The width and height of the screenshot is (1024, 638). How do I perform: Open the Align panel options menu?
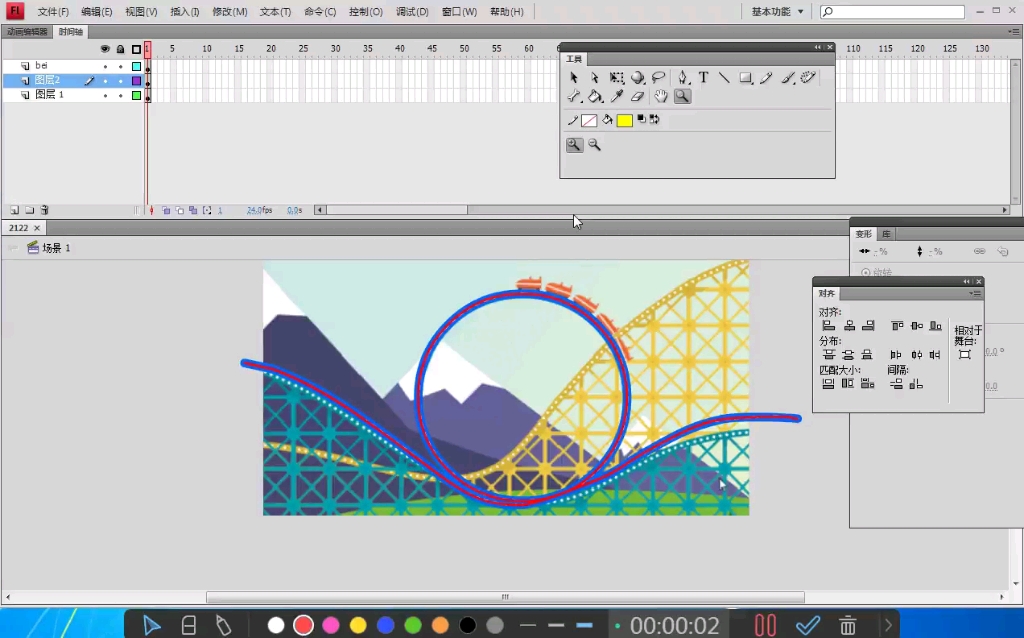pyautogui.click(x=976, y=293)
